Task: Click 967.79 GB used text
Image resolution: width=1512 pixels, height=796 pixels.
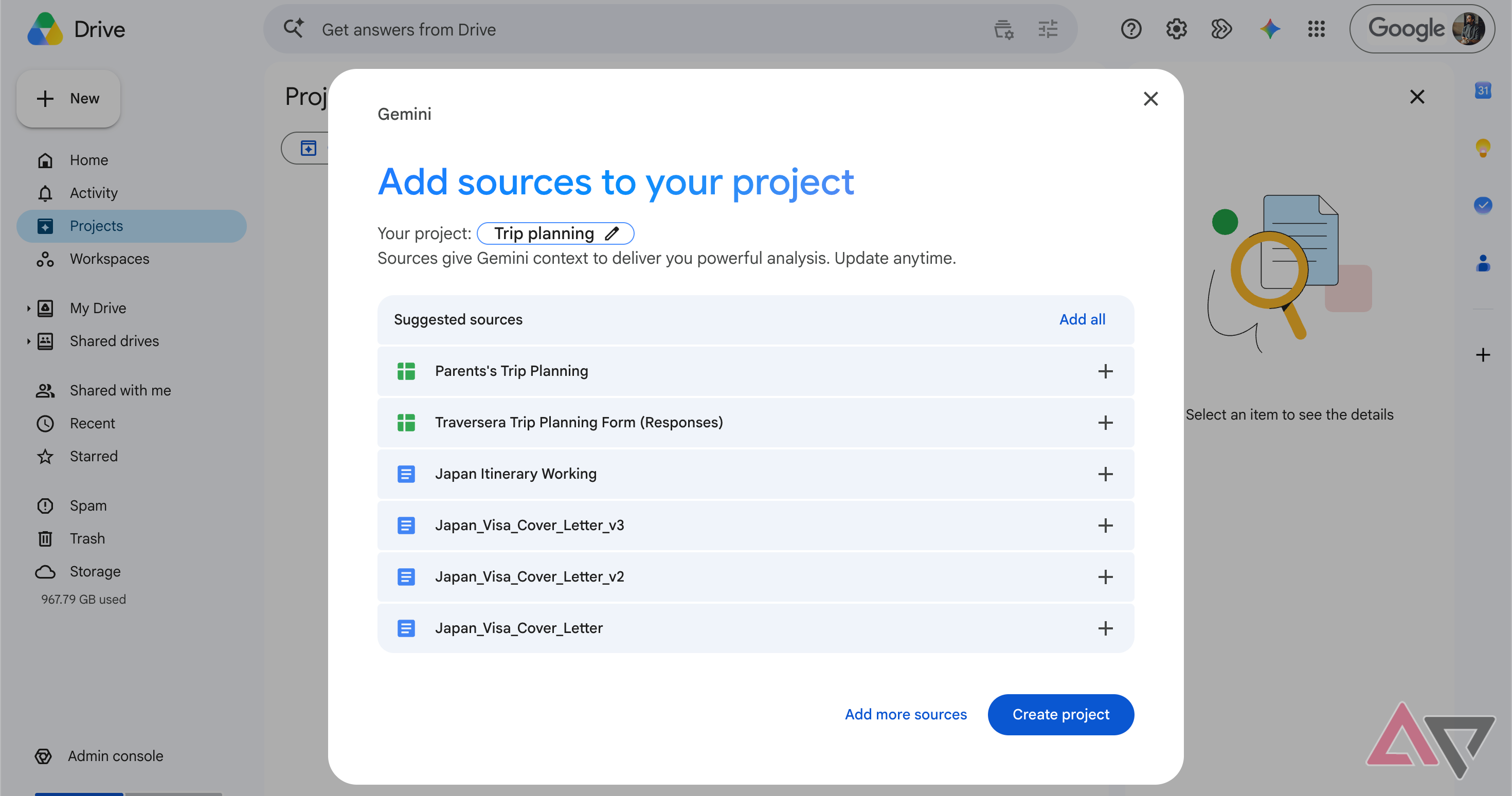Action: [83, 600]
